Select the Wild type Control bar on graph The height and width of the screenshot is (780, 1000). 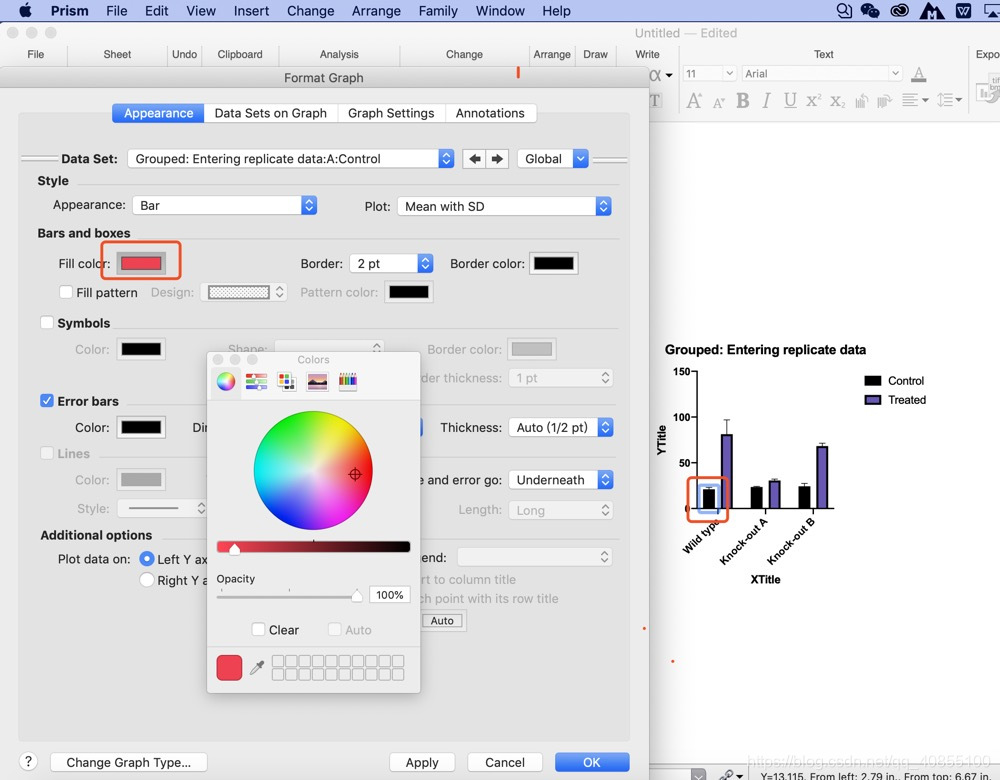[x=709, y=499]
